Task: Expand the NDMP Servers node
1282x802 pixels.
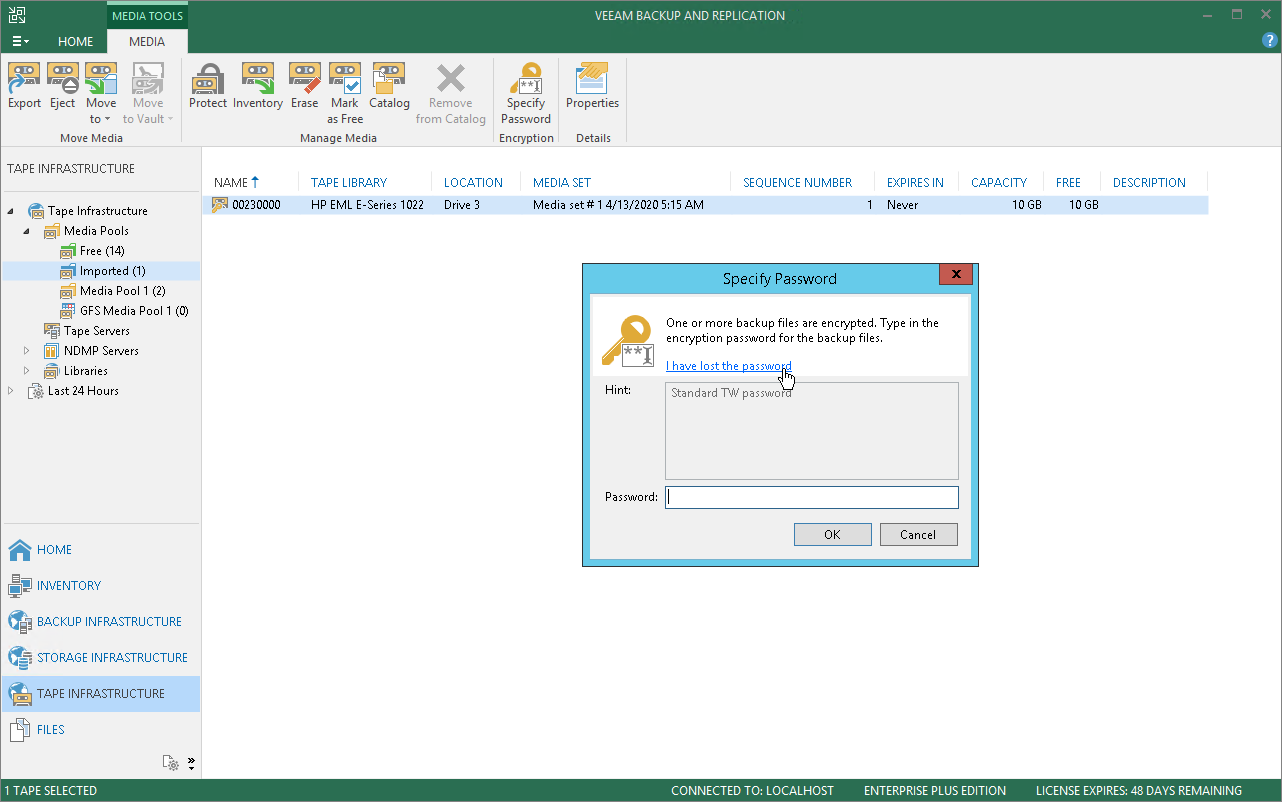Action: tap(27, 351)
